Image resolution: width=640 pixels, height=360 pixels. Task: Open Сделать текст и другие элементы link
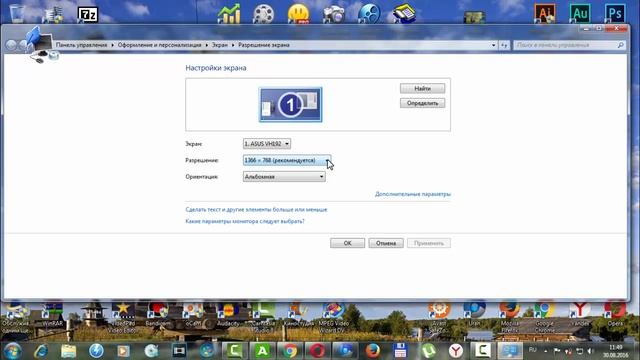pos(256,210)
